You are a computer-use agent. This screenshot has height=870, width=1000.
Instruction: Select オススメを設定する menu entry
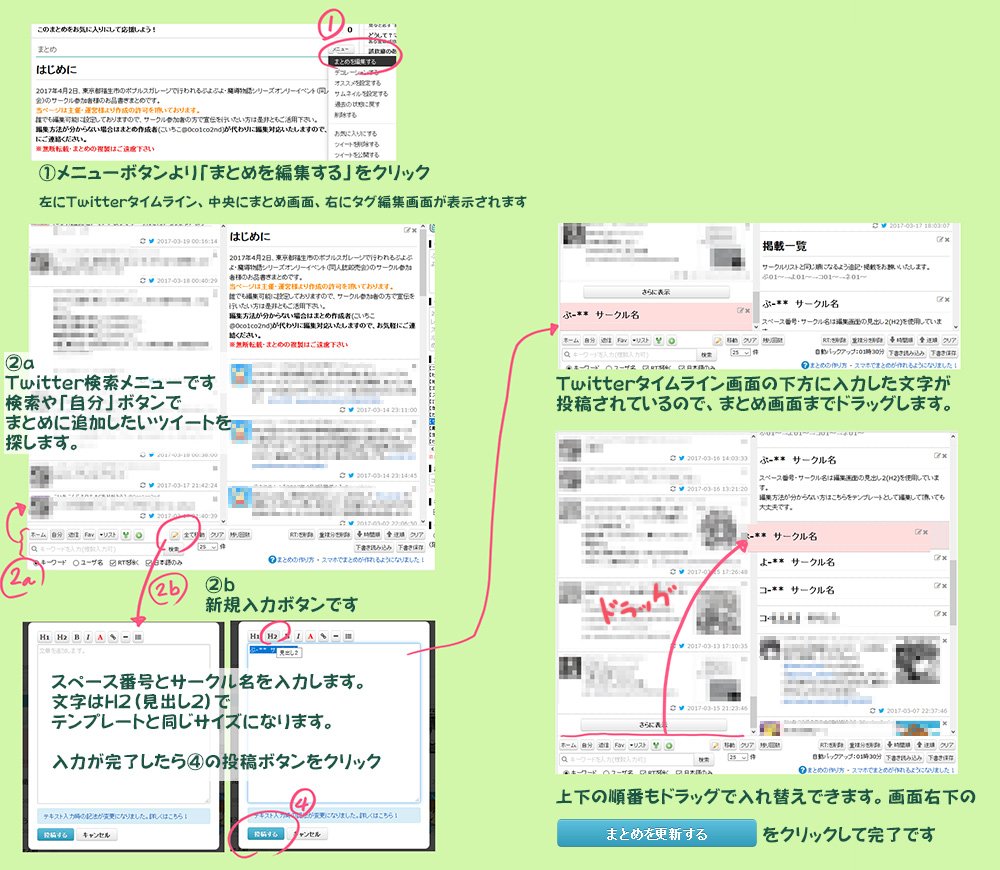[x=358, y=83]
